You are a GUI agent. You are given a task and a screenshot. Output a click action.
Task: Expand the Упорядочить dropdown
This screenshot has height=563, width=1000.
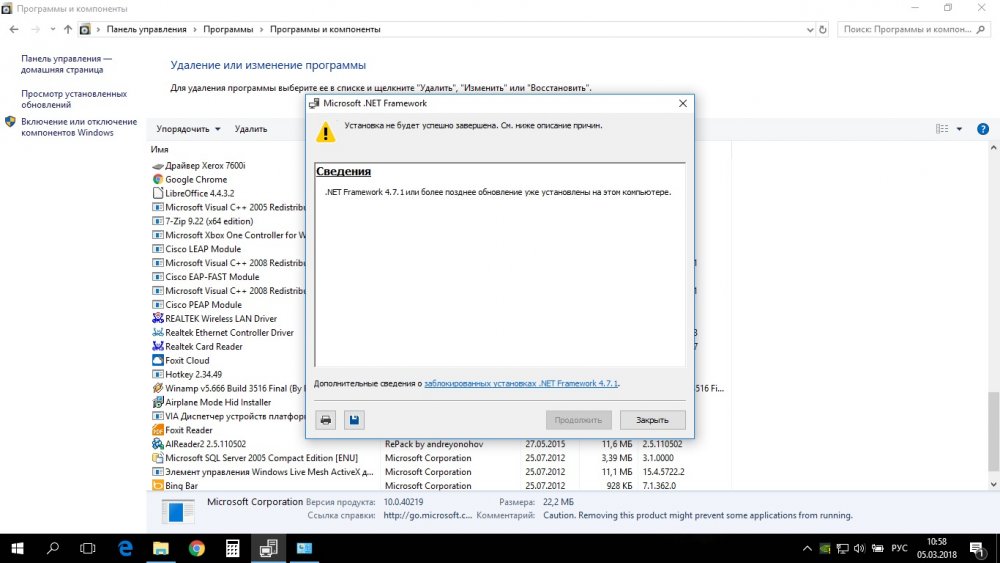pyautogui.click(x=188, y=129)
